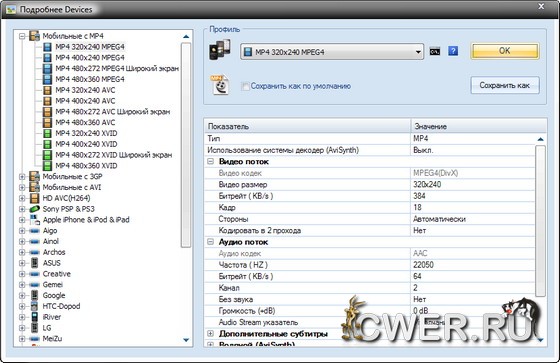560x363 pixels.
Task: Click the iRiver player icon
Action: [34, 317]
